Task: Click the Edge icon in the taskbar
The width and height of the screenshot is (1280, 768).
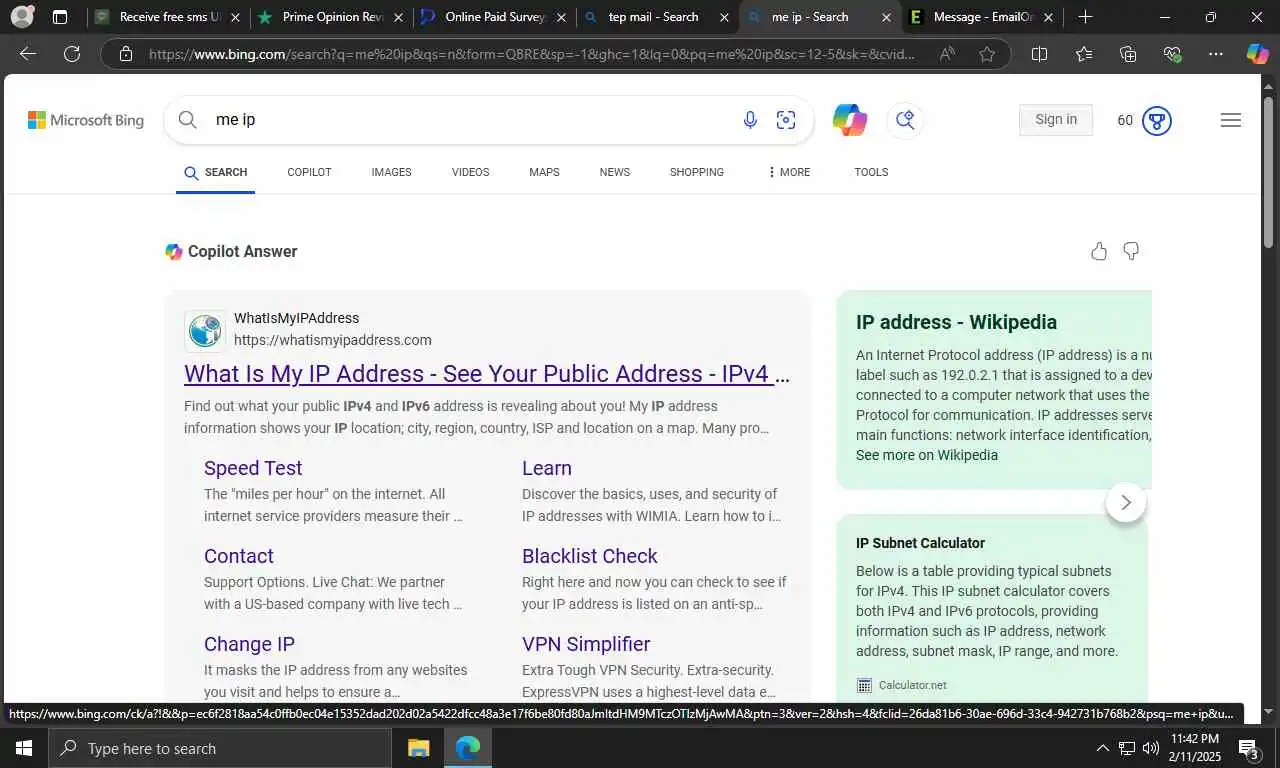Action: pyautogui.click(x=467, y=748)
